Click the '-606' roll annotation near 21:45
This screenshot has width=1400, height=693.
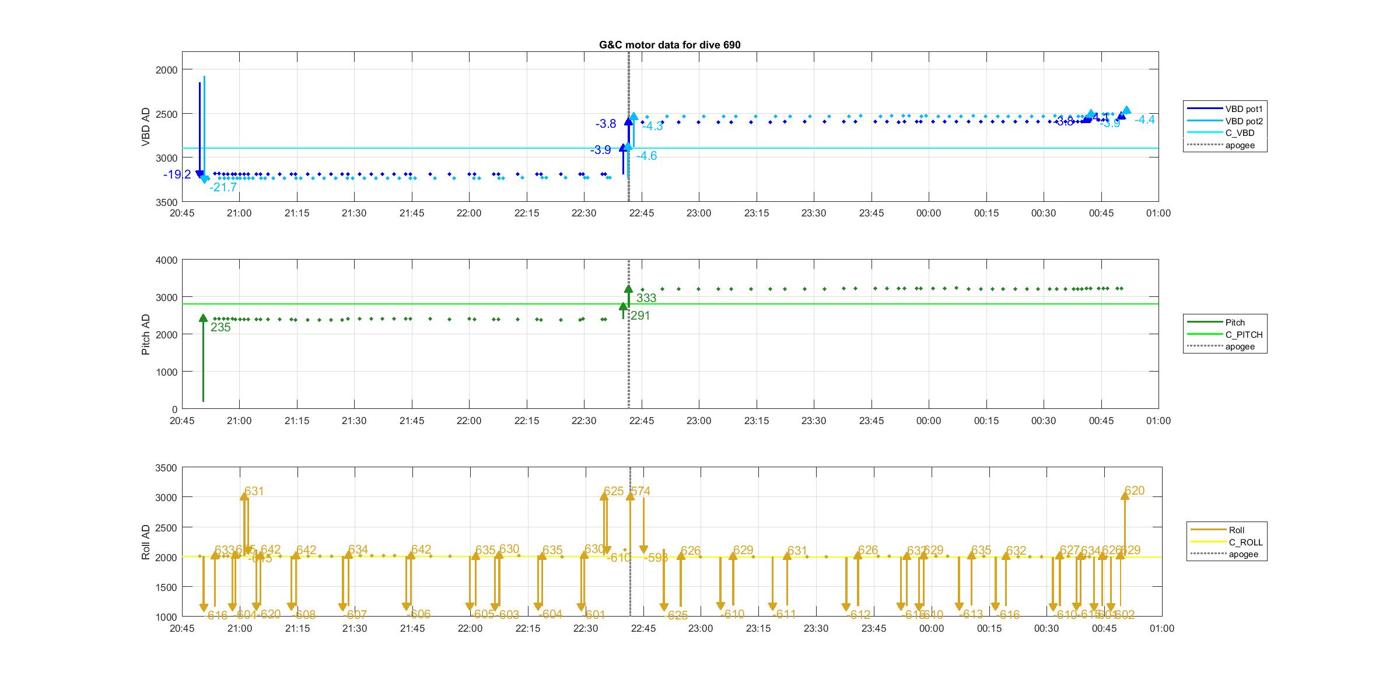click(x=419, y=615)
